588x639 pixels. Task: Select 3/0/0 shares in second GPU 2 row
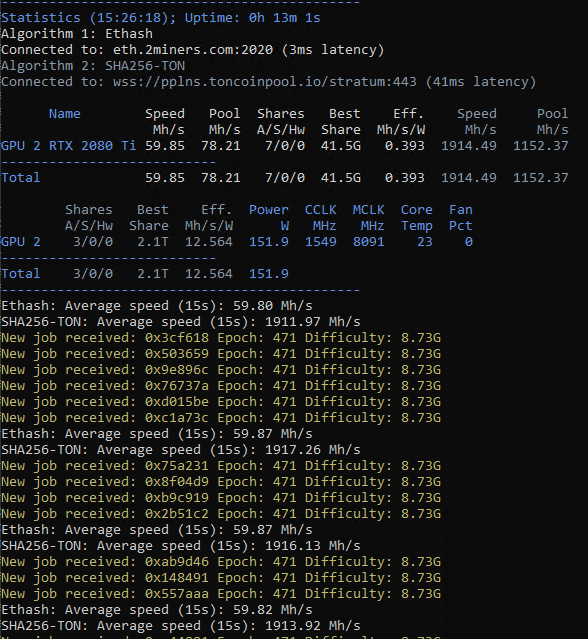click(93, 242)
